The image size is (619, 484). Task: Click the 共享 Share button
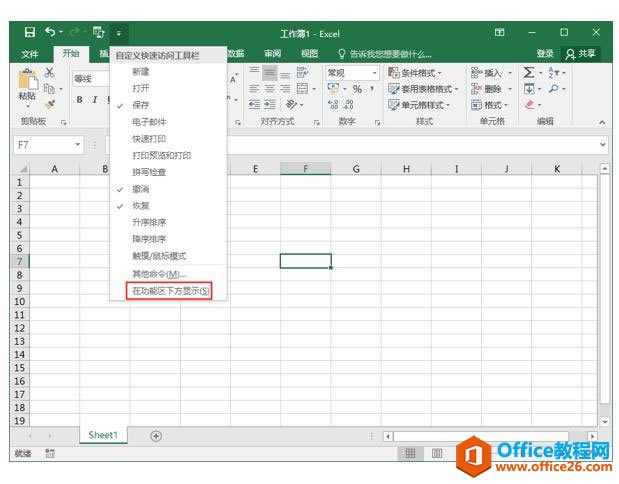tap(580, 54)
